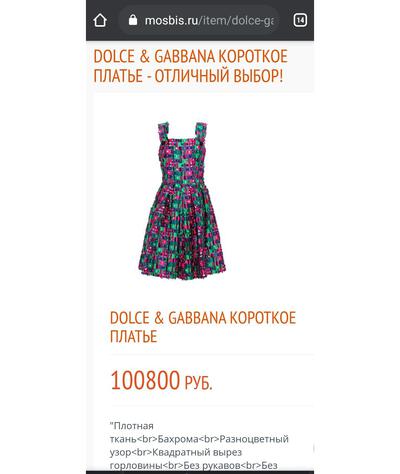Image resolution: width=400 pixels, height=474 pixels.
Task: Click the page scrollbar indicator on the right edge
Action: pos(313,448)
